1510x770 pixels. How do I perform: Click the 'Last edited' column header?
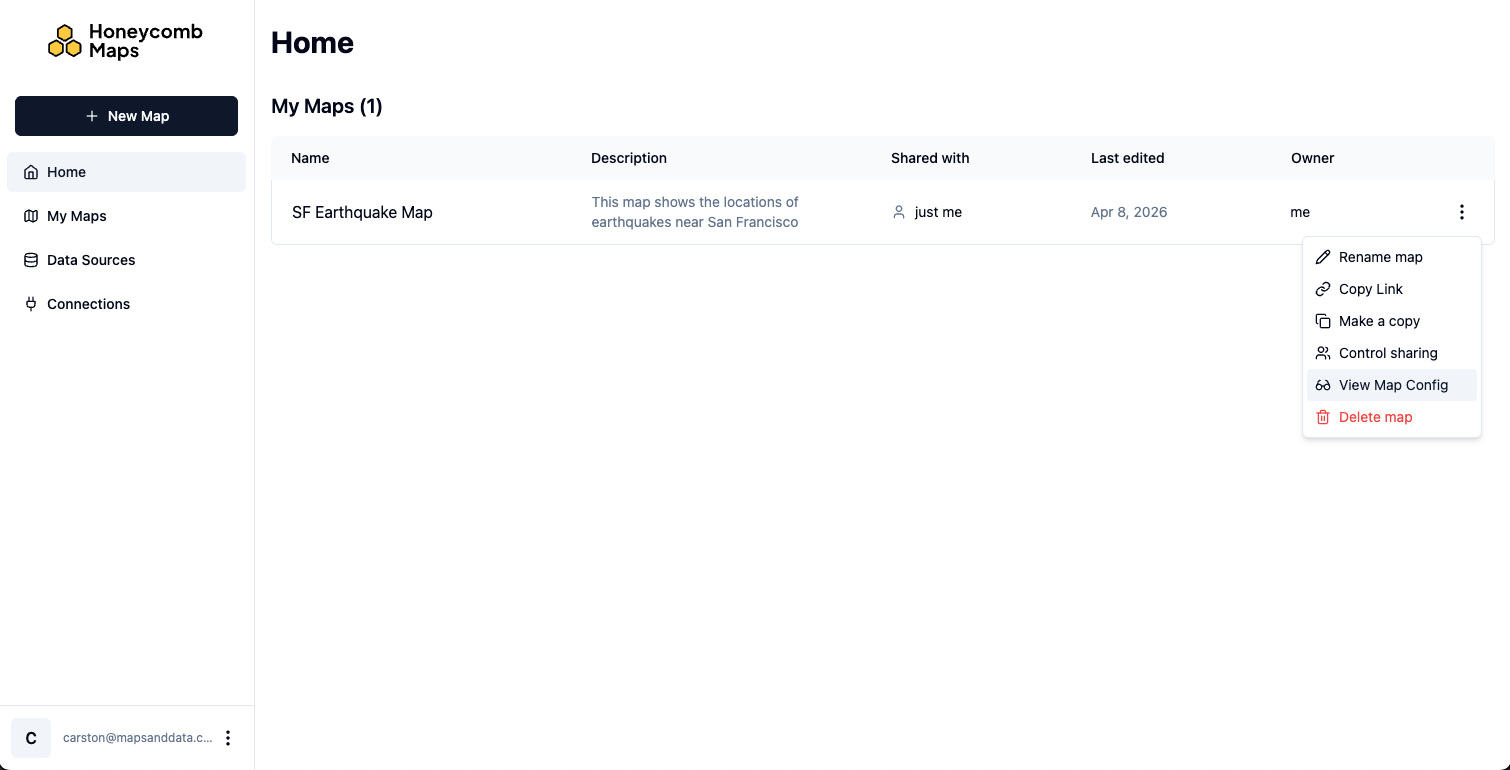click(x=1128, y=158)
